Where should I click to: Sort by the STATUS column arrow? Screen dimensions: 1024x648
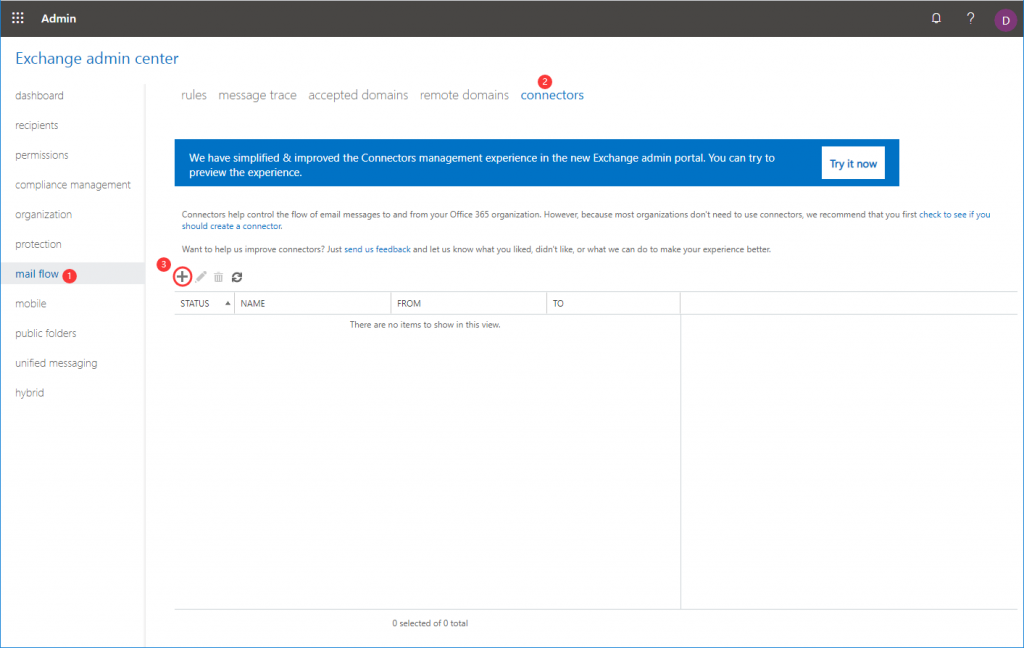[227, 304]
